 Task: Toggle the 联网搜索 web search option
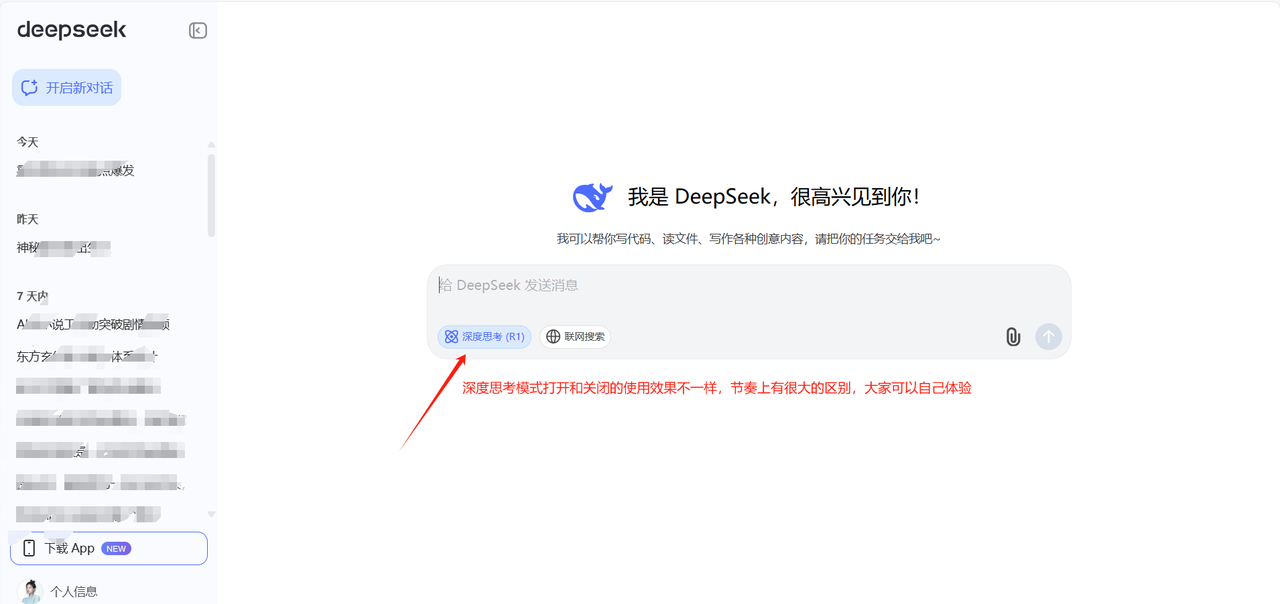pyautogui.click(x=575, y=337)
